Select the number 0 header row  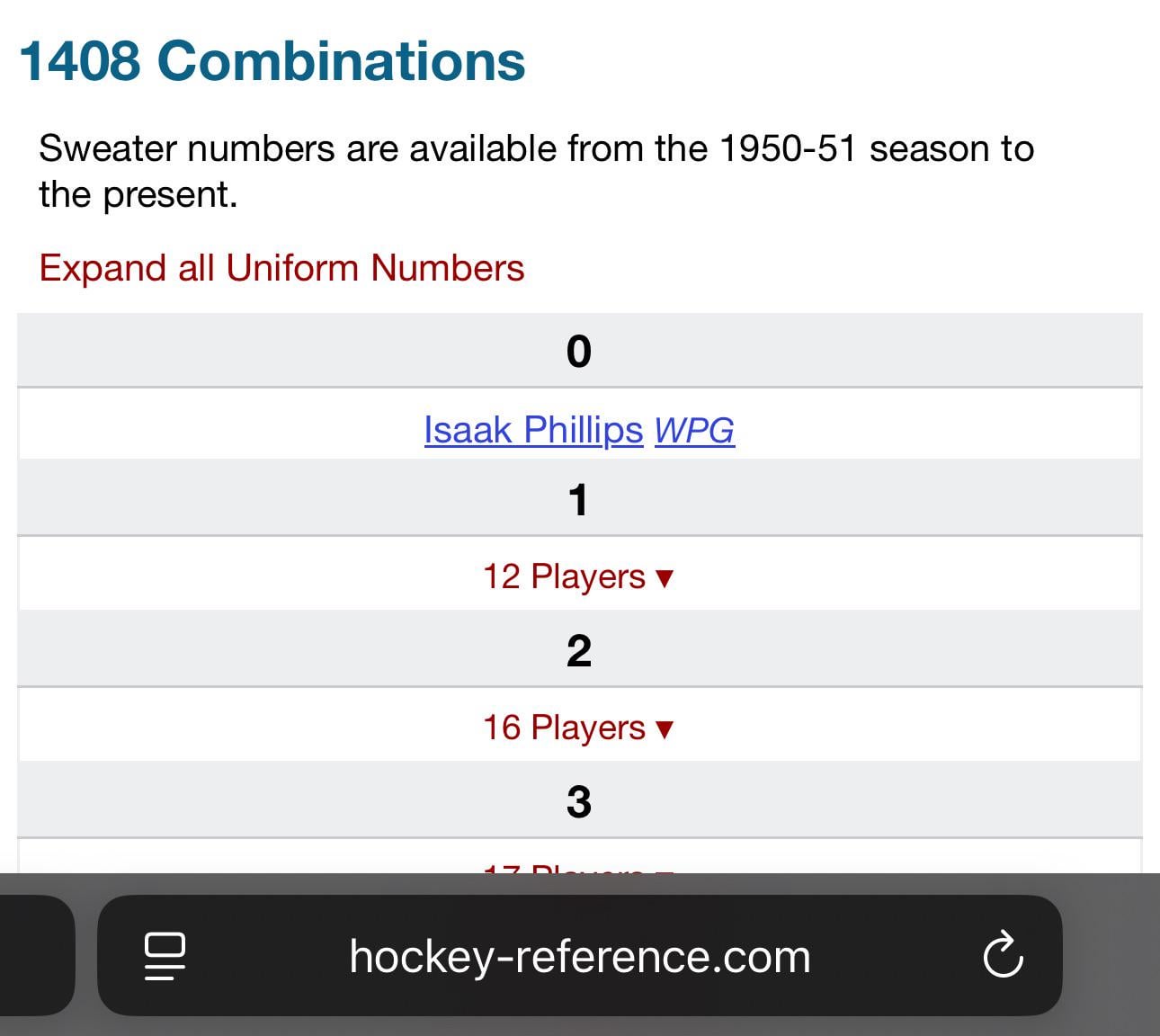pyautogui.click(x=579, y=351)
